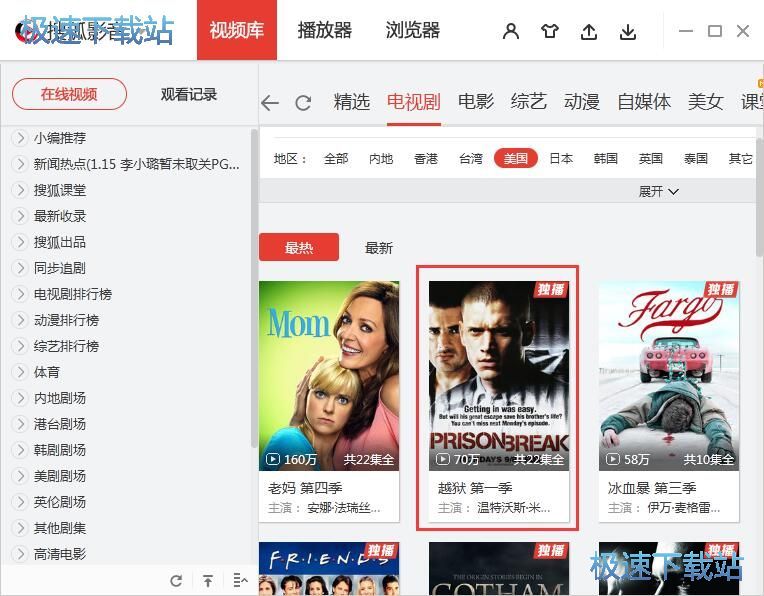Open 体育 in sidebar

point(47,372)
